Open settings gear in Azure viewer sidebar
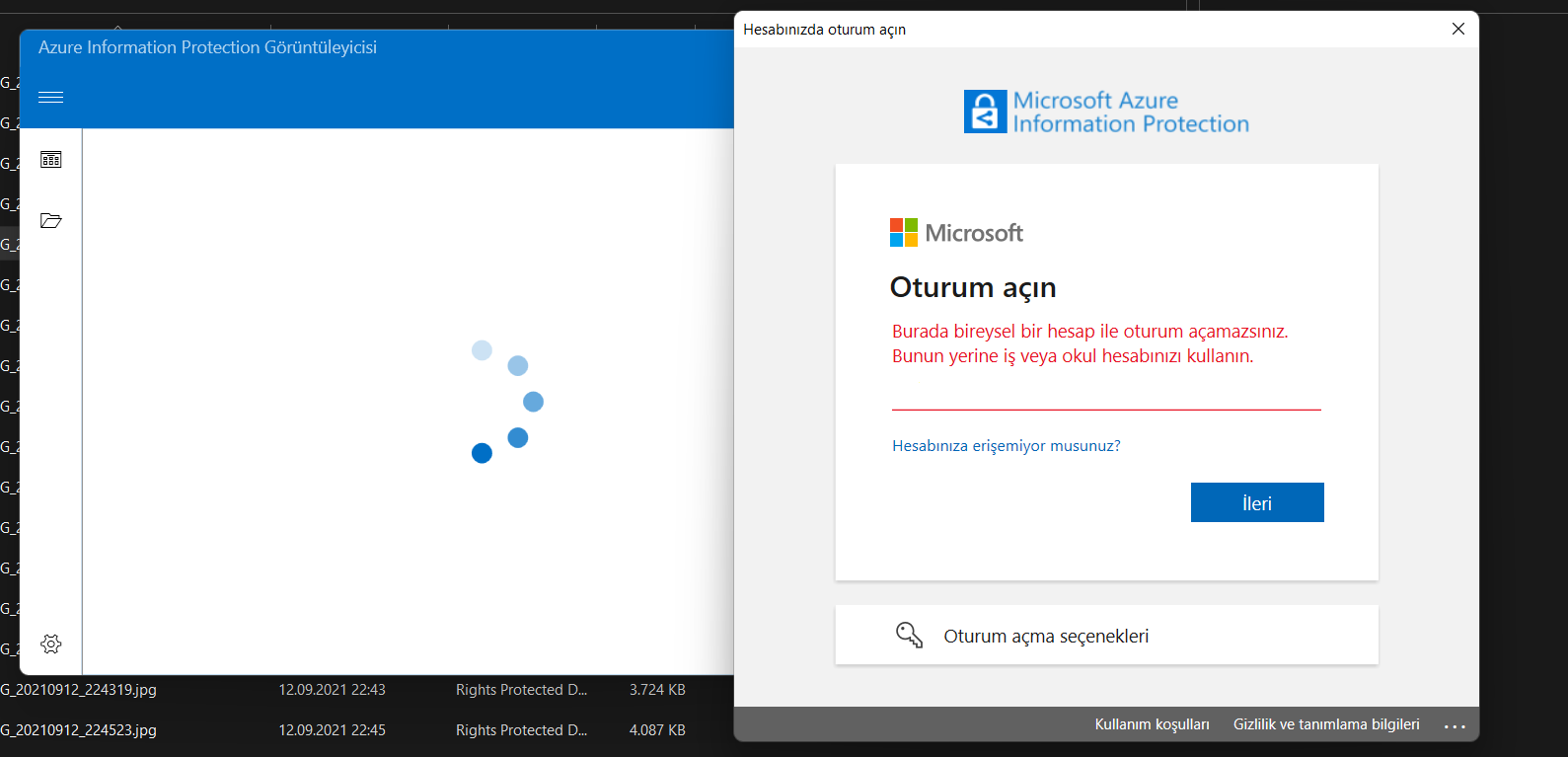Screen dimensions: 1568x757 pyautogui.click(x=51, y=644)
